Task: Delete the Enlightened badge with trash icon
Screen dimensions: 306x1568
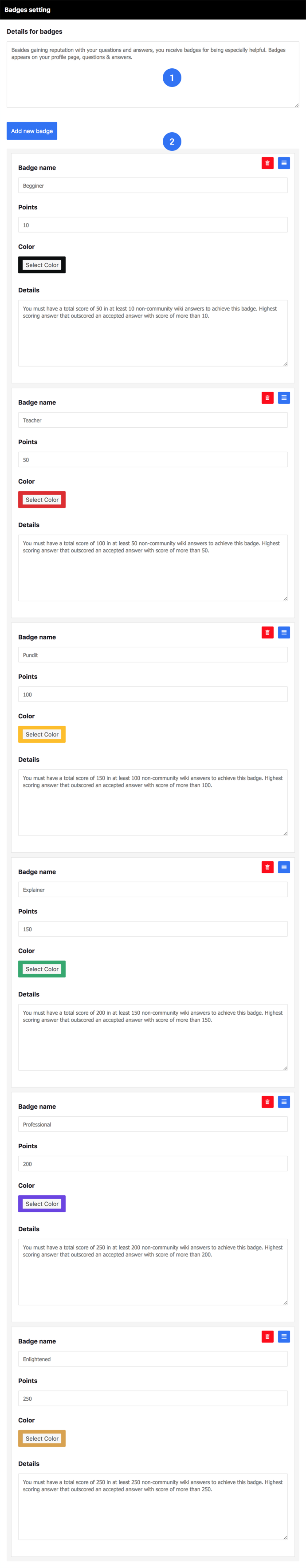Action: click(267, 1337)
